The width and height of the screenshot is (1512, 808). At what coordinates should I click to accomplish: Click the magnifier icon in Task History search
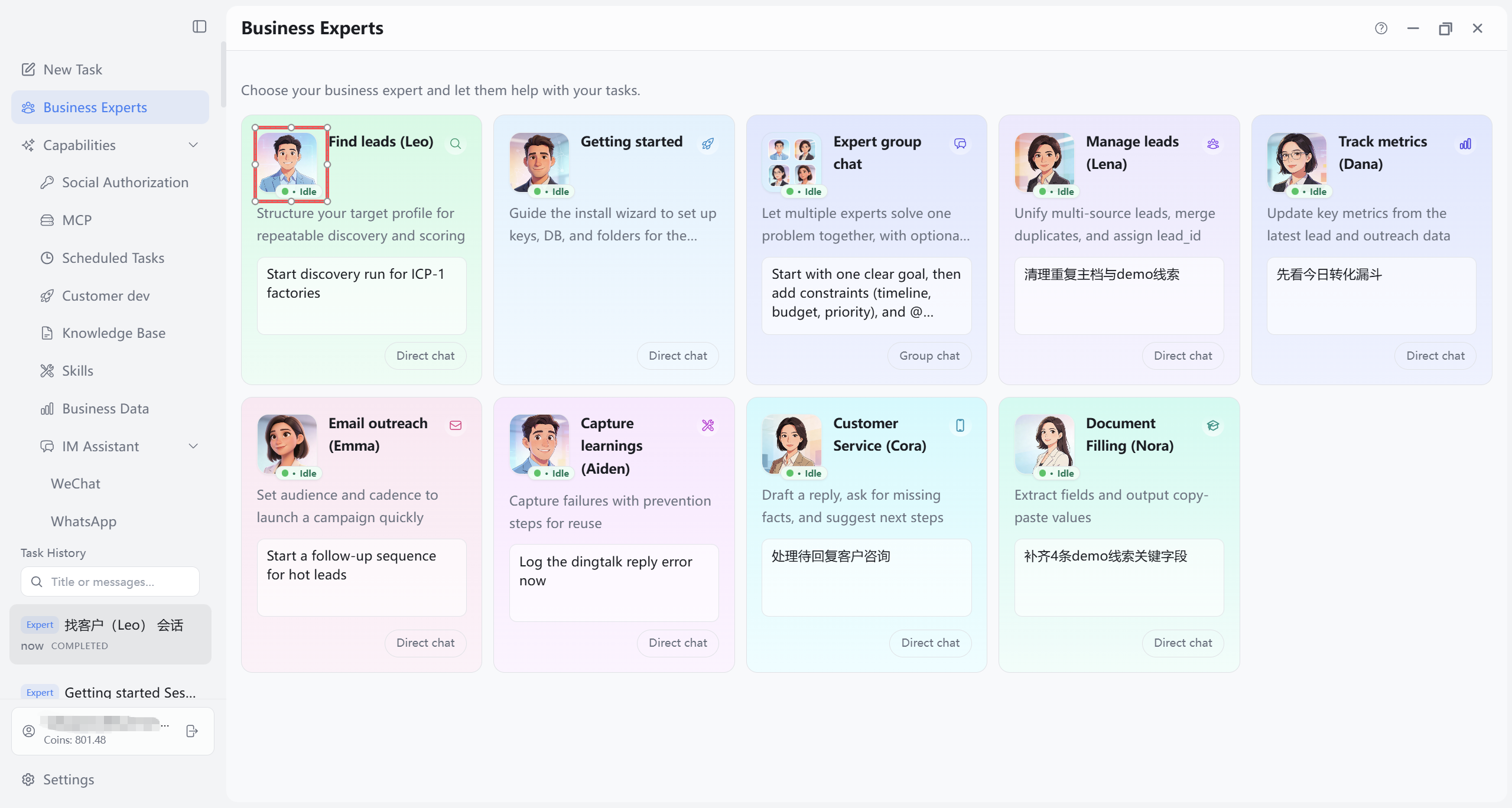pyautogui.click(x=37, y=582)
